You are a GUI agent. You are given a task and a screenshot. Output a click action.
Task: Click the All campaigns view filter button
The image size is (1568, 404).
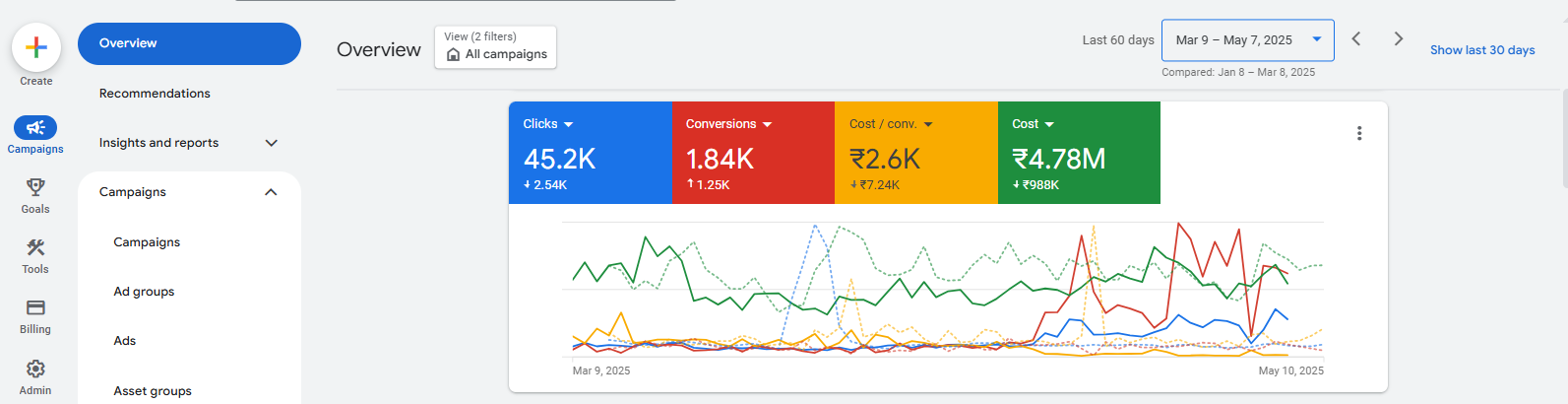pyautogui.click(x=495, y=47)
